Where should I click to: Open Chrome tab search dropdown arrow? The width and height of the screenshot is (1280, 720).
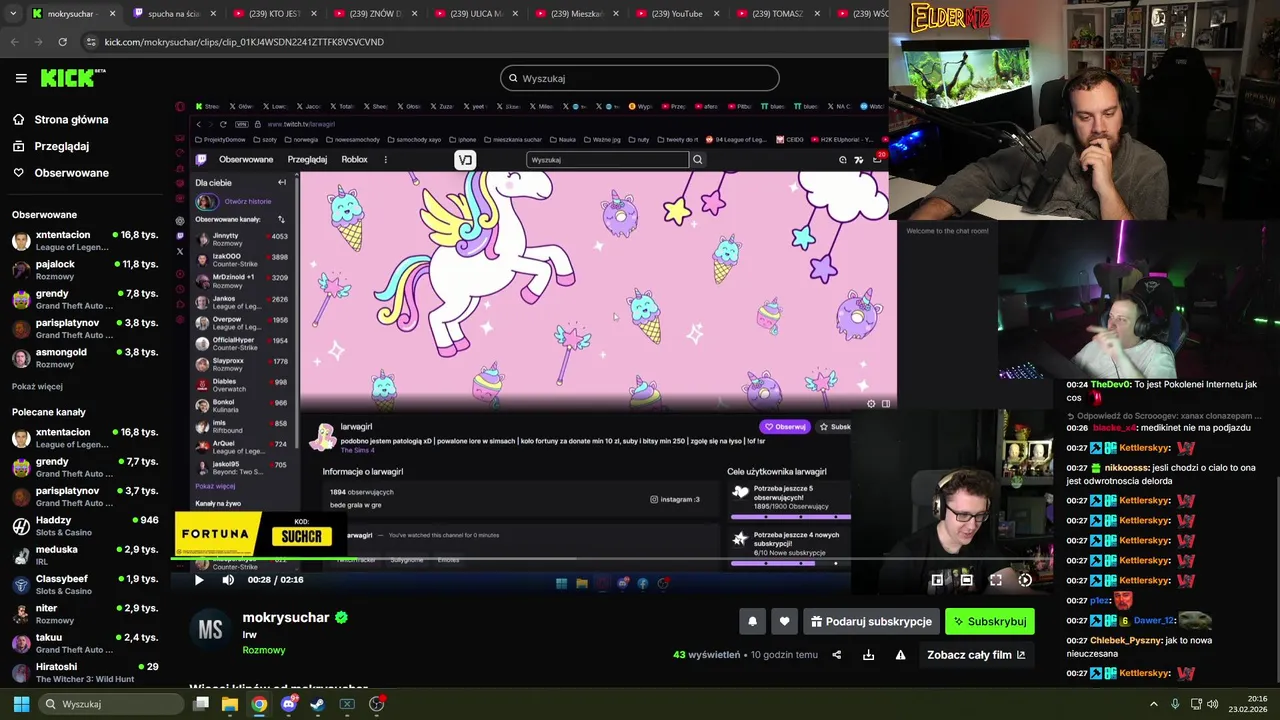(11, 14)
